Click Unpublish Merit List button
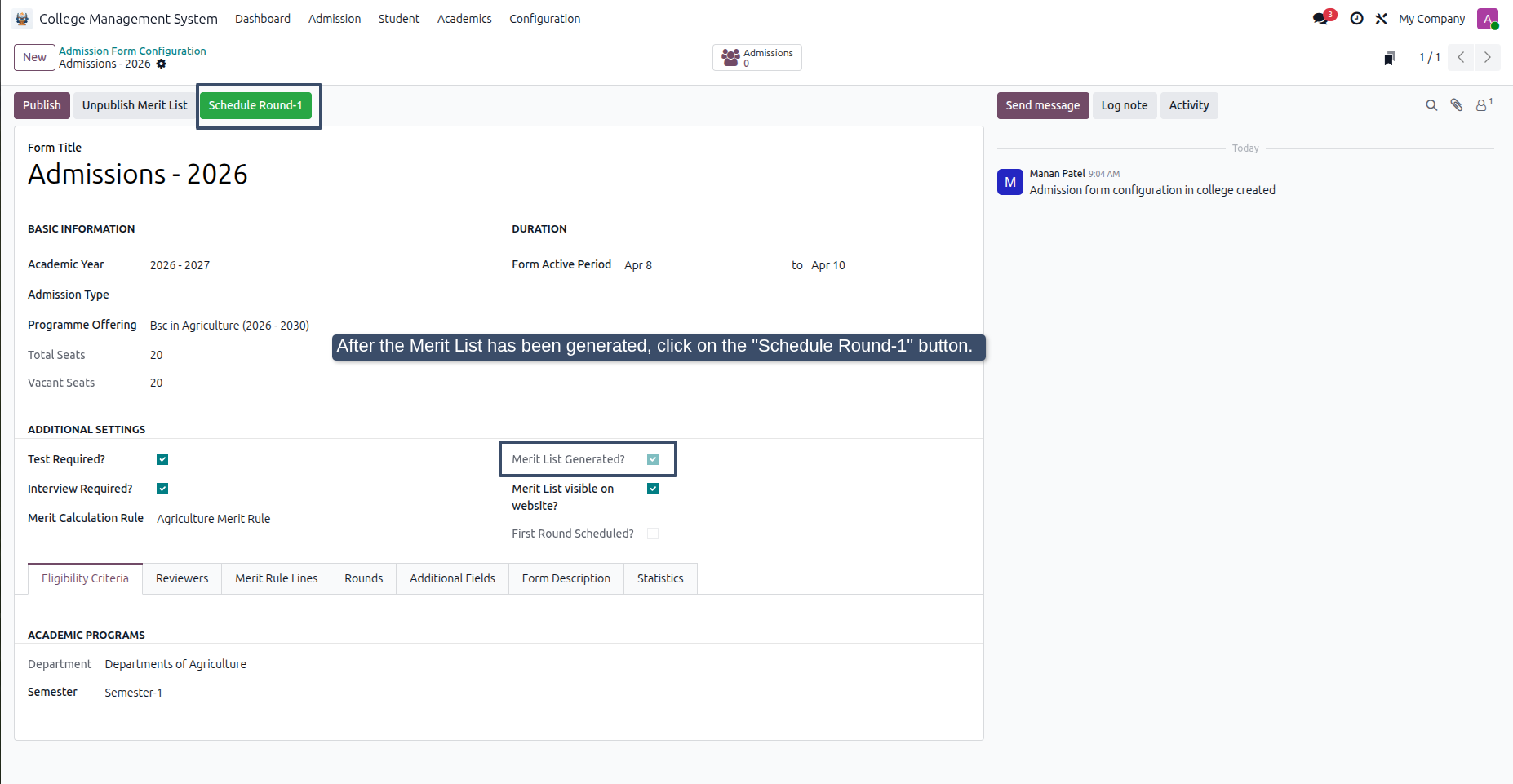1513x784 pixels. (135, 105)
